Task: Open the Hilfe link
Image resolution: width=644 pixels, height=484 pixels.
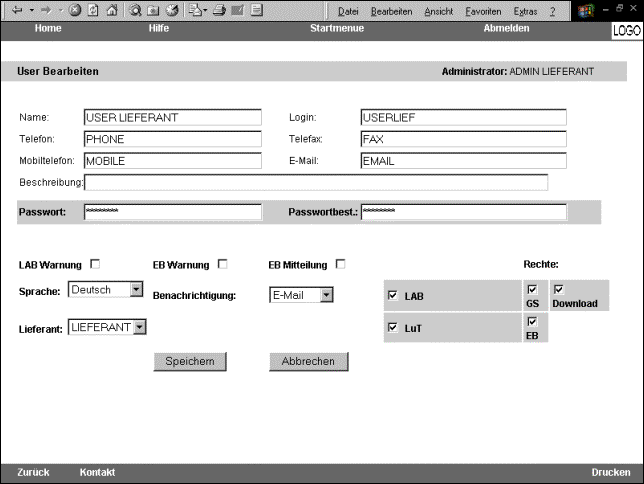Action: 159,28
